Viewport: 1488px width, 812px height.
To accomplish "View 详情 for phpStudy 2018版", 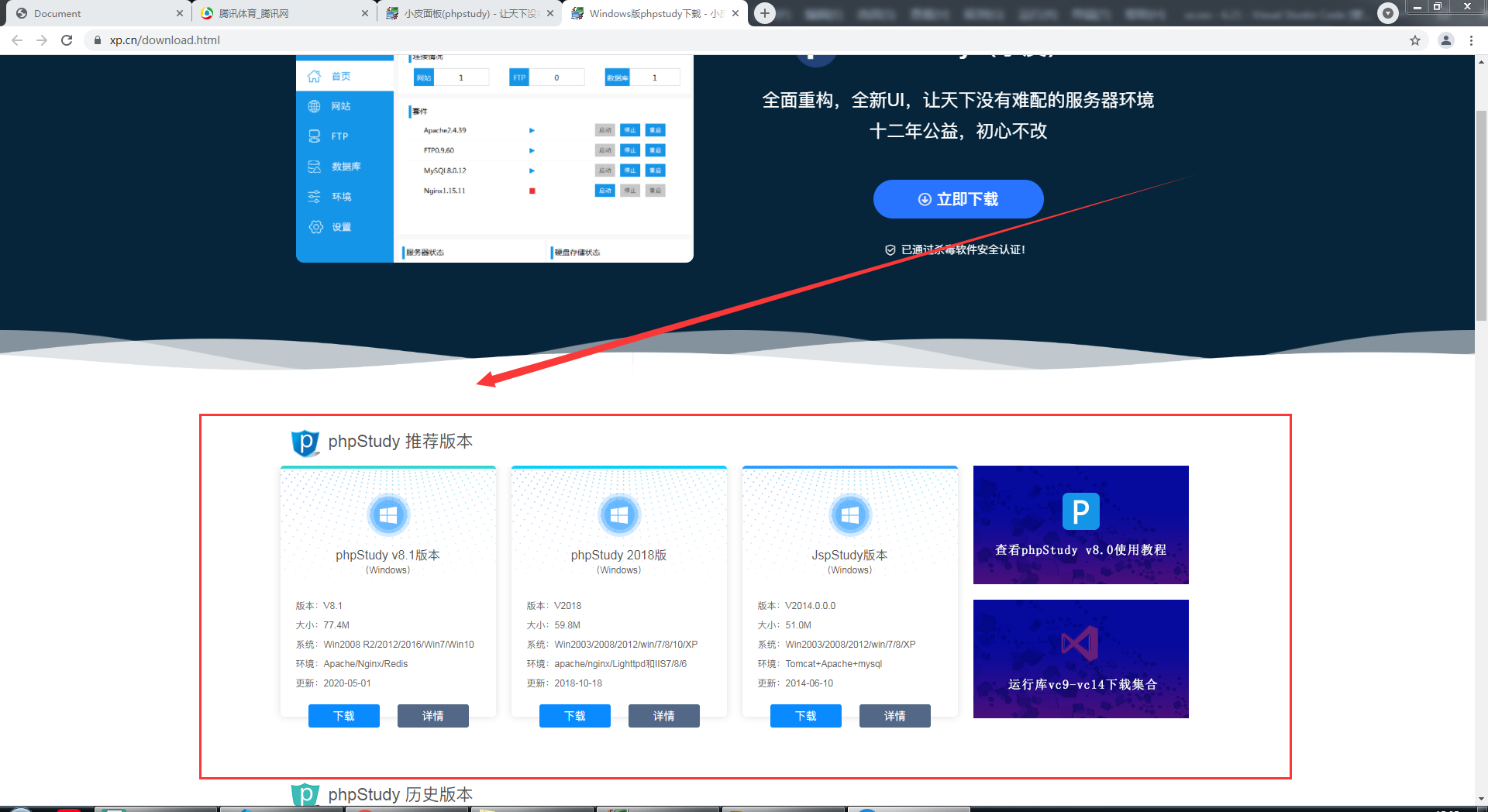I will pos(663,716).
